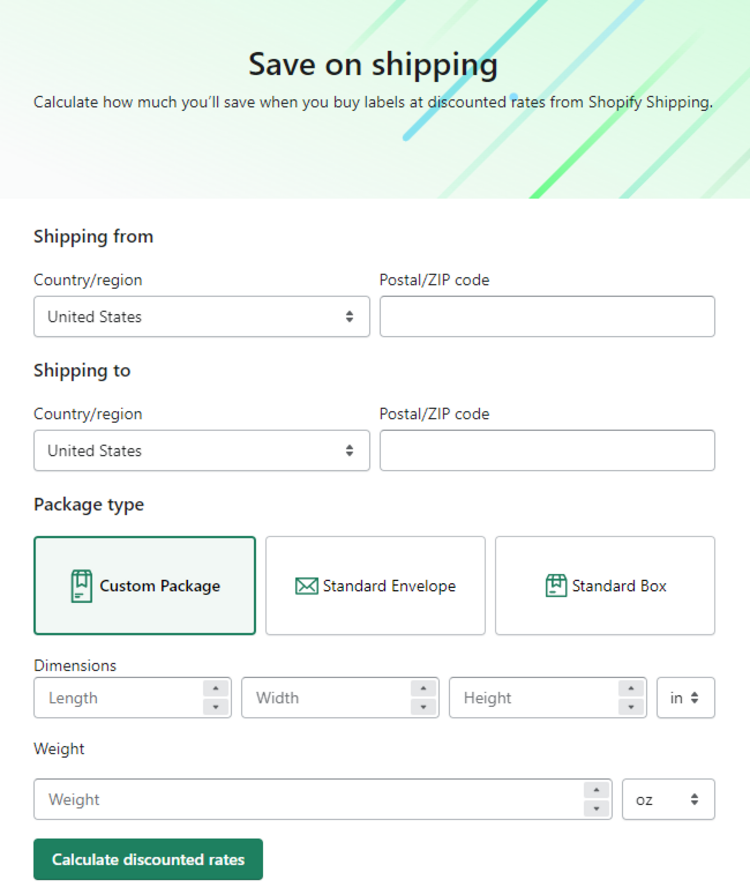Decrease Length using the down arrow
750x887 pixels.
coord(216,707)
